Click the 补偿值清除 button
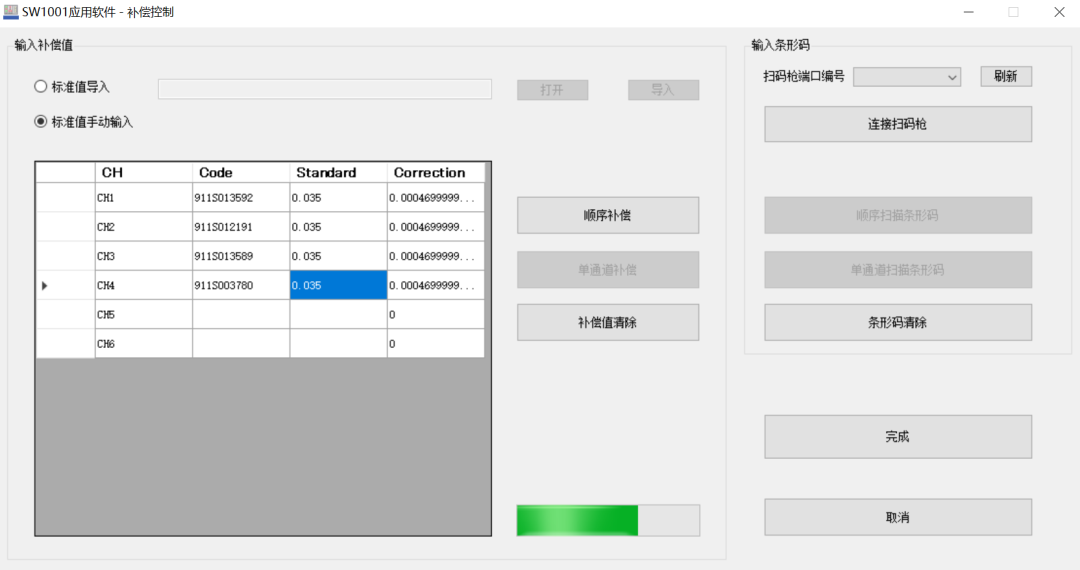This screenshot has width=1080, height=570. click(608, 322)
